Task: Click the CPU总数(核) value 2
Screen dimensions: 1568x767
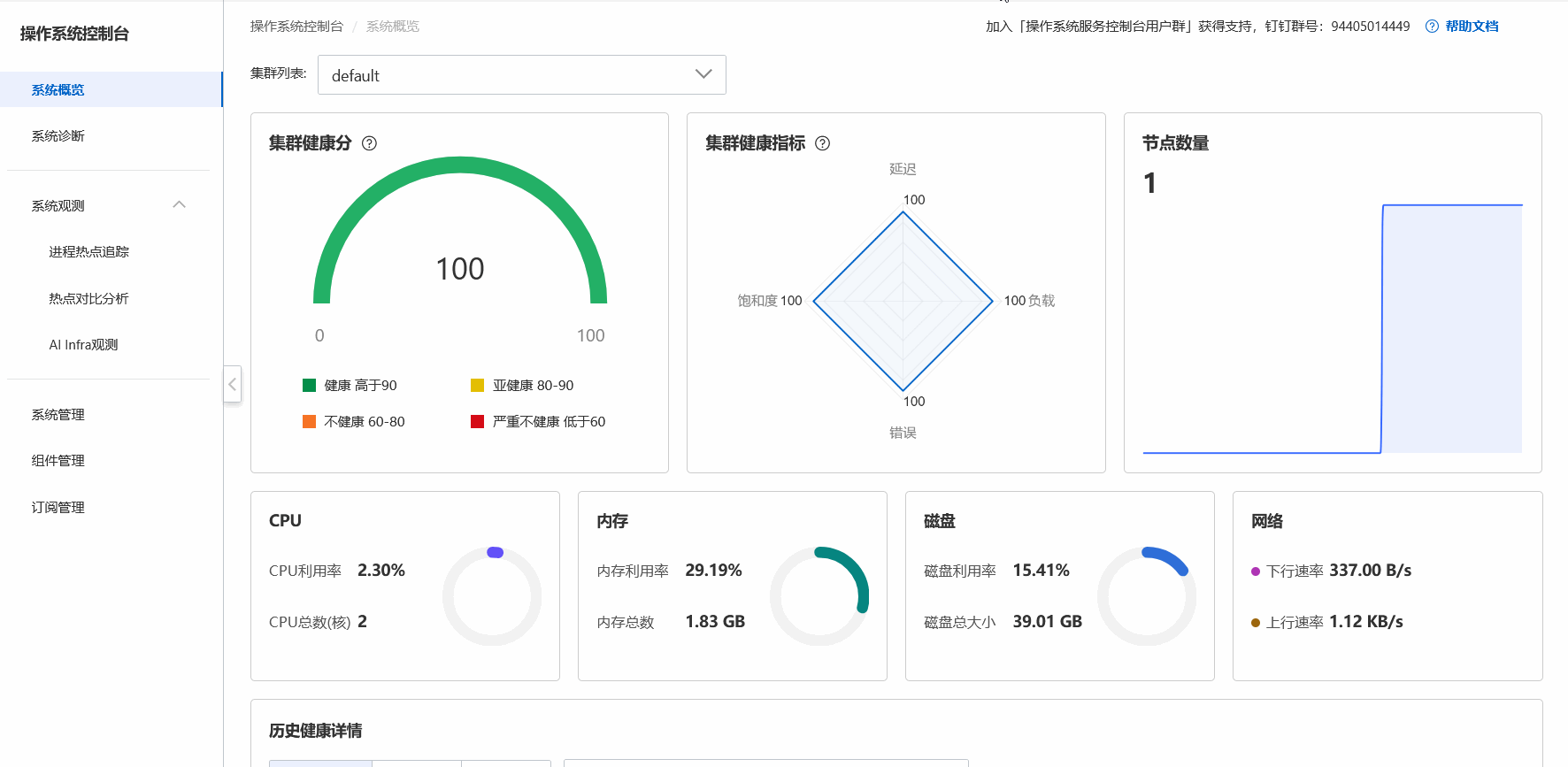Action: [x=362, y=622]
